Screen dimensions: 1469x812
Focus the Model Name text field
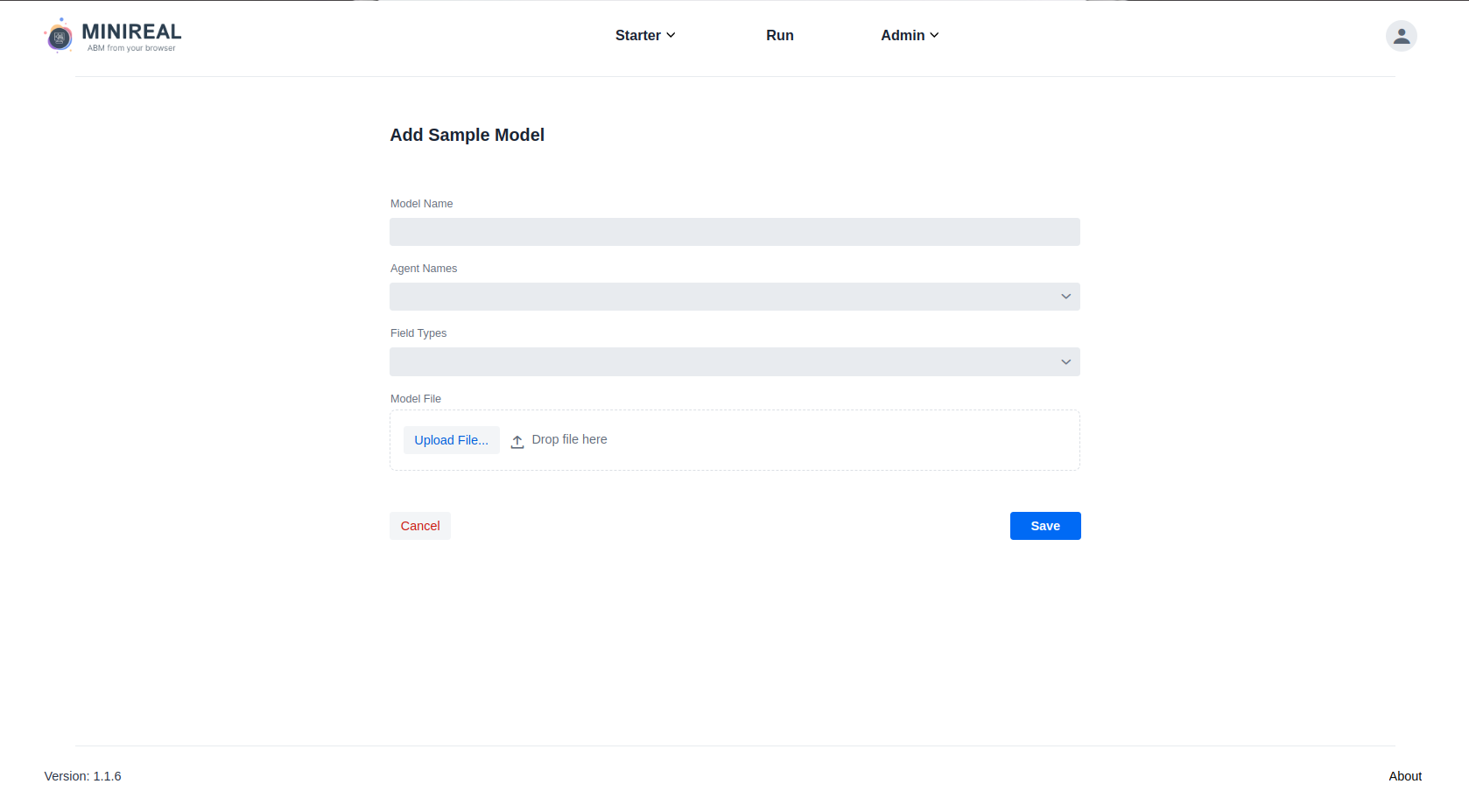[734, 232]
